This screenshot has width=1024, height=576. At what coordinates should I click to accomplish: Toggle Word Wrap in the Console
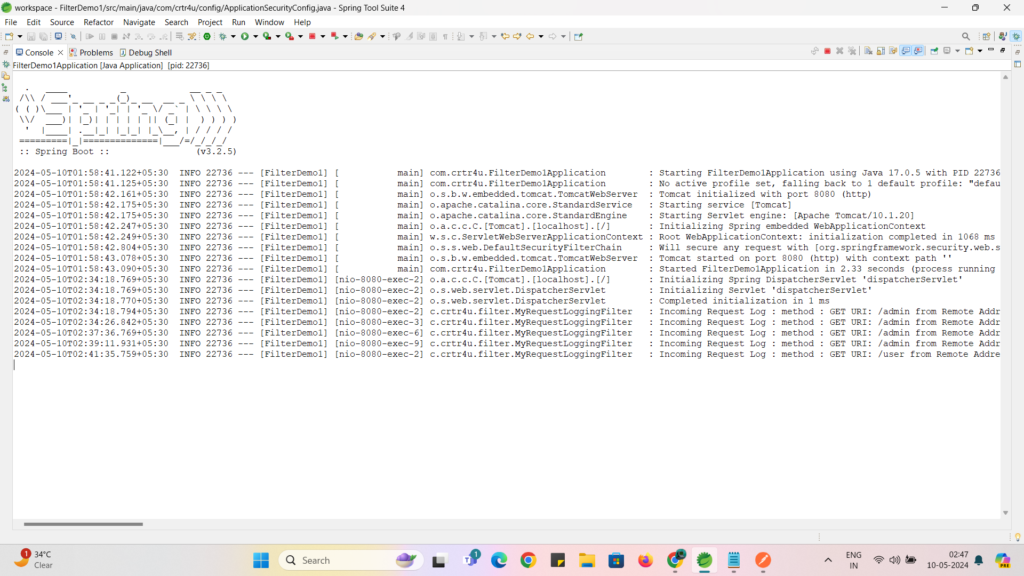click(893, 51)
